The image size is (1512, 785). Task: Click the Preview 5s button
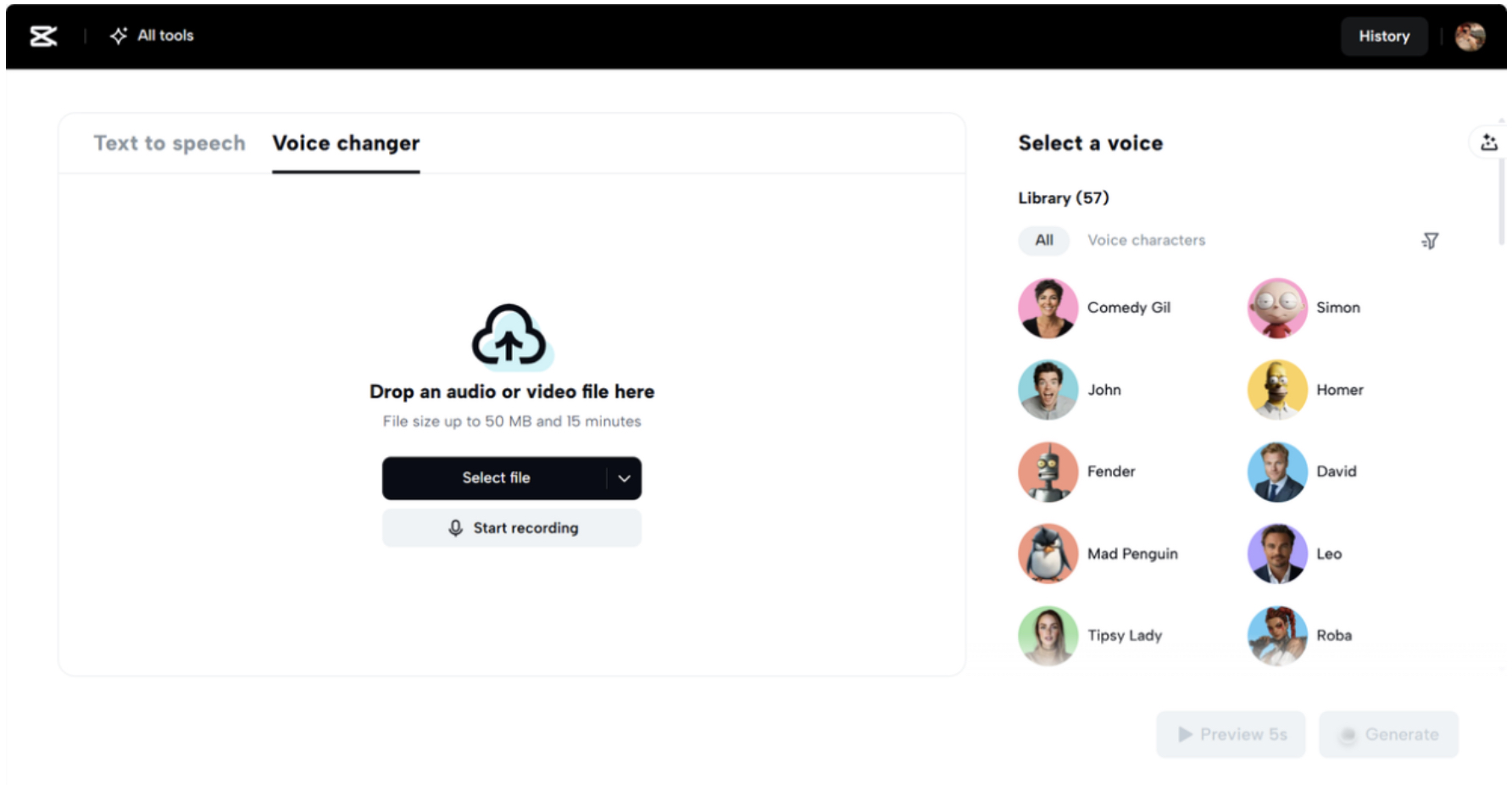tap(1231, 734)
